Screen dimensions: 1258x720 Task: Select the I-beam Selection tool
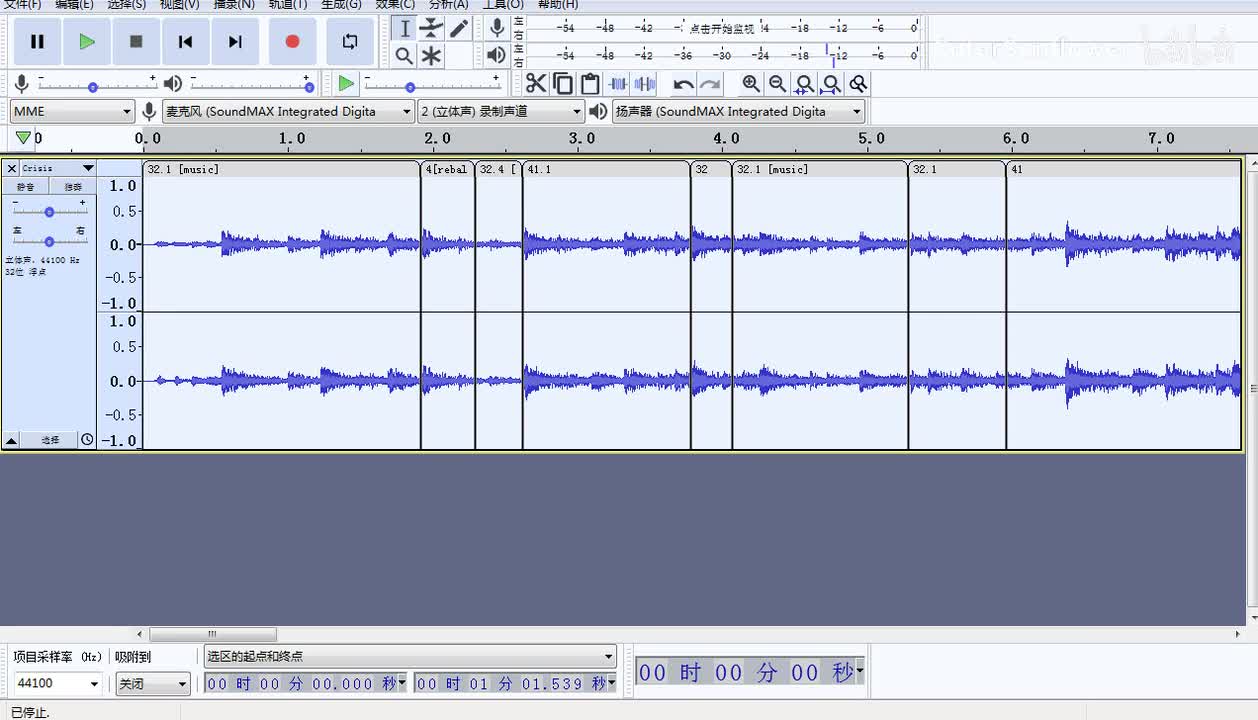tap(405, 28)
